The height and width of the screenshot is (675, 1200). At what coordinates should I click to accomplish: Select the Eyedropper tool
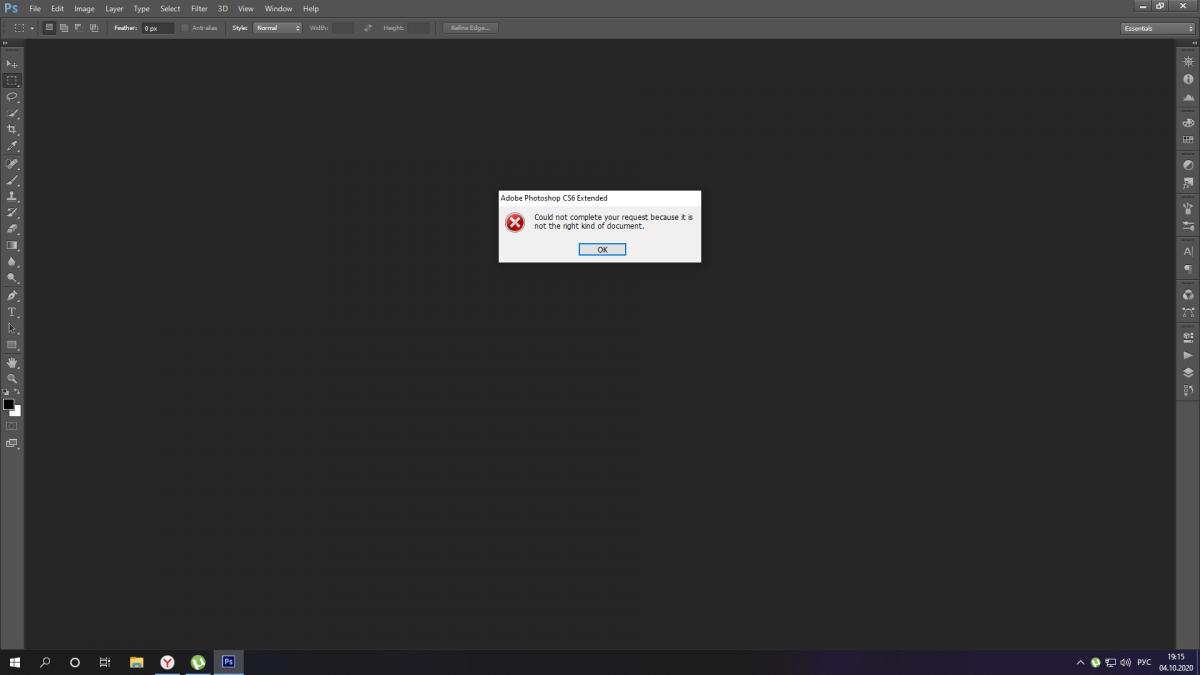(x=12, y=146)
